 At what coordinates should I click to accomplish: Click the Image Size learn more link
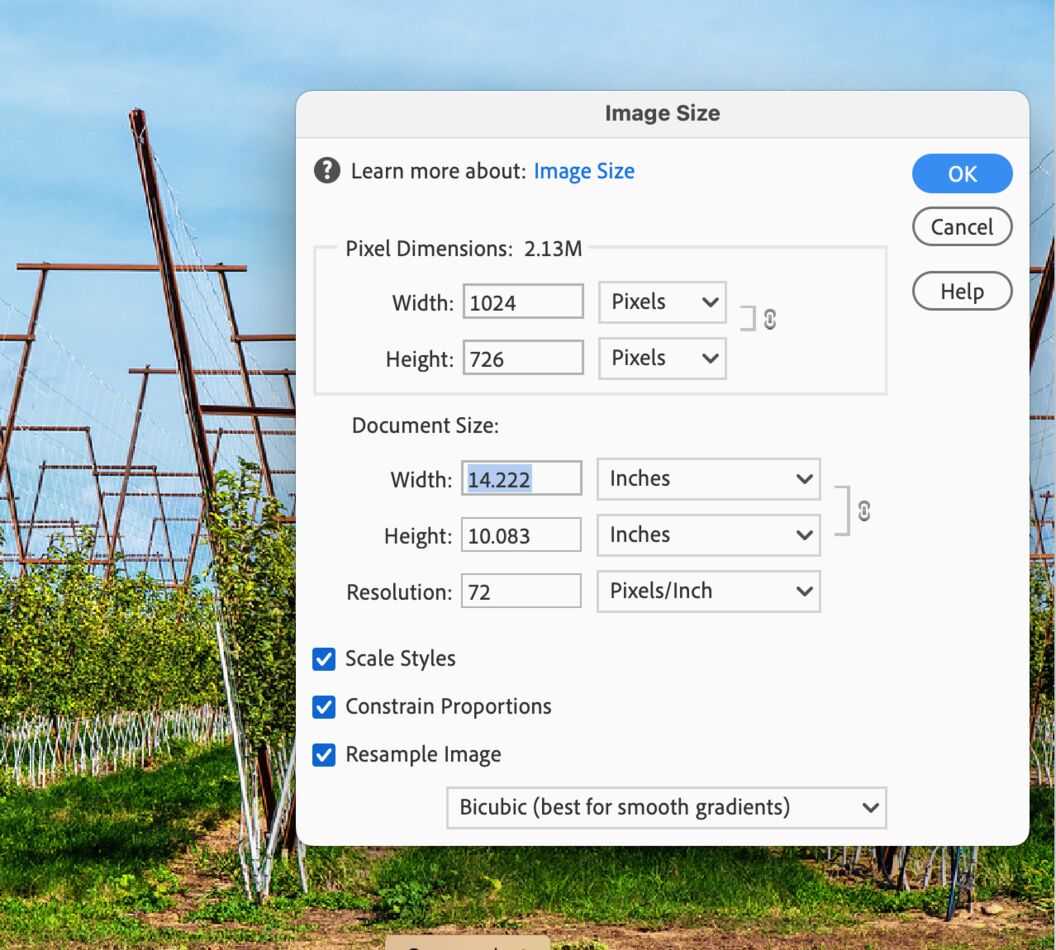(x=584, y=170)
